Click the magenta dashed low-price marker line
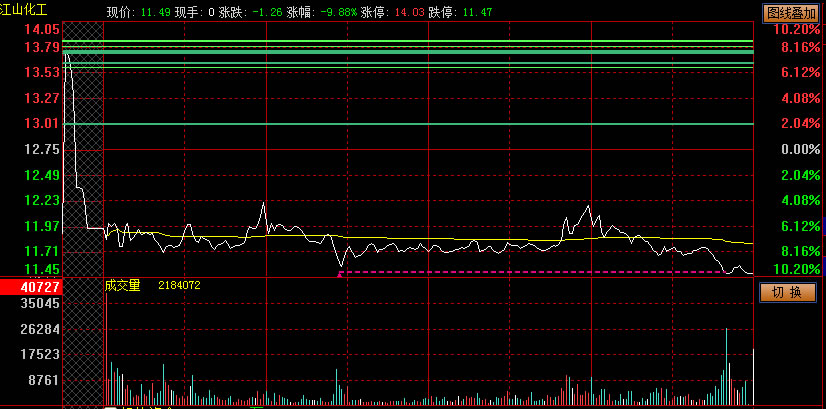 [x=530, y=272]
